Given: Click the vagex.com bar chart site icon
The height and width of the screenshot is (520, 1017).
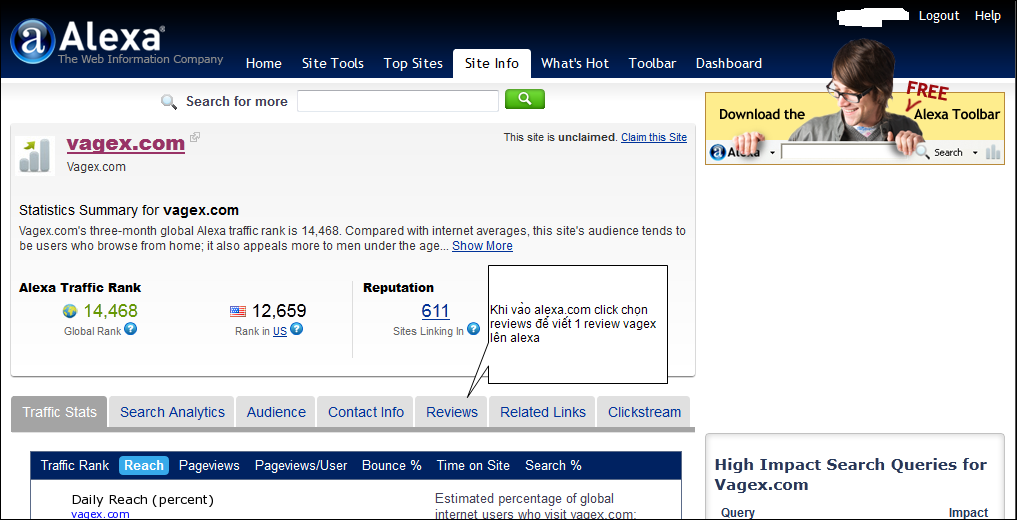Looking at the screenshot, I should pos(35,156).
